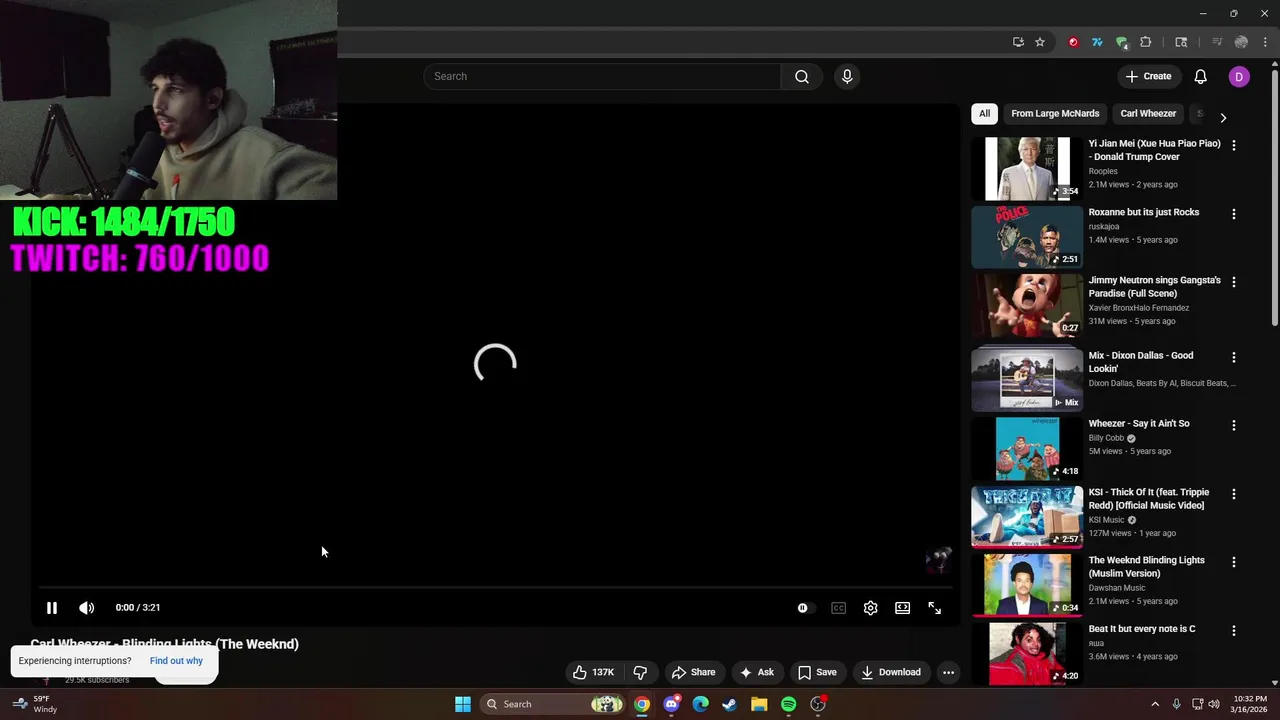This screenshot has height=720, width=1280.
Task: Click the magnifier search button
Action: click(x=802, y=76)
